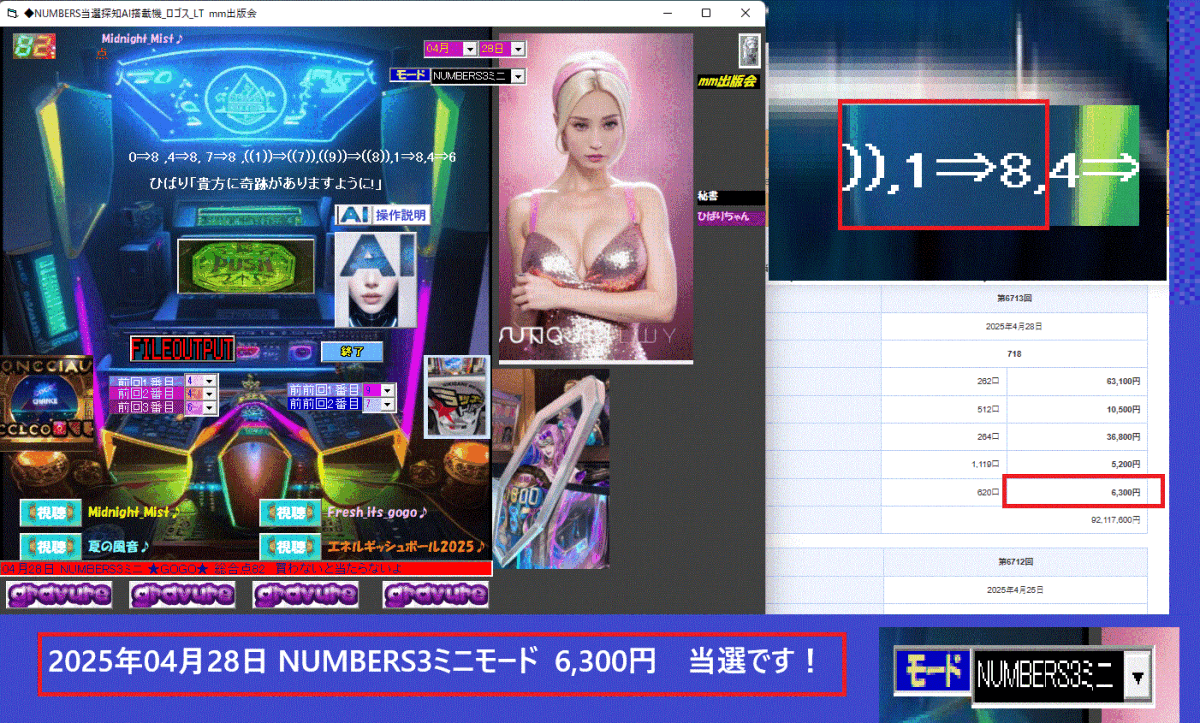This screenshot has width=1200, height=723.
Task: Click the 10,500円 prize cell
Action: [x=1077, y=409]
